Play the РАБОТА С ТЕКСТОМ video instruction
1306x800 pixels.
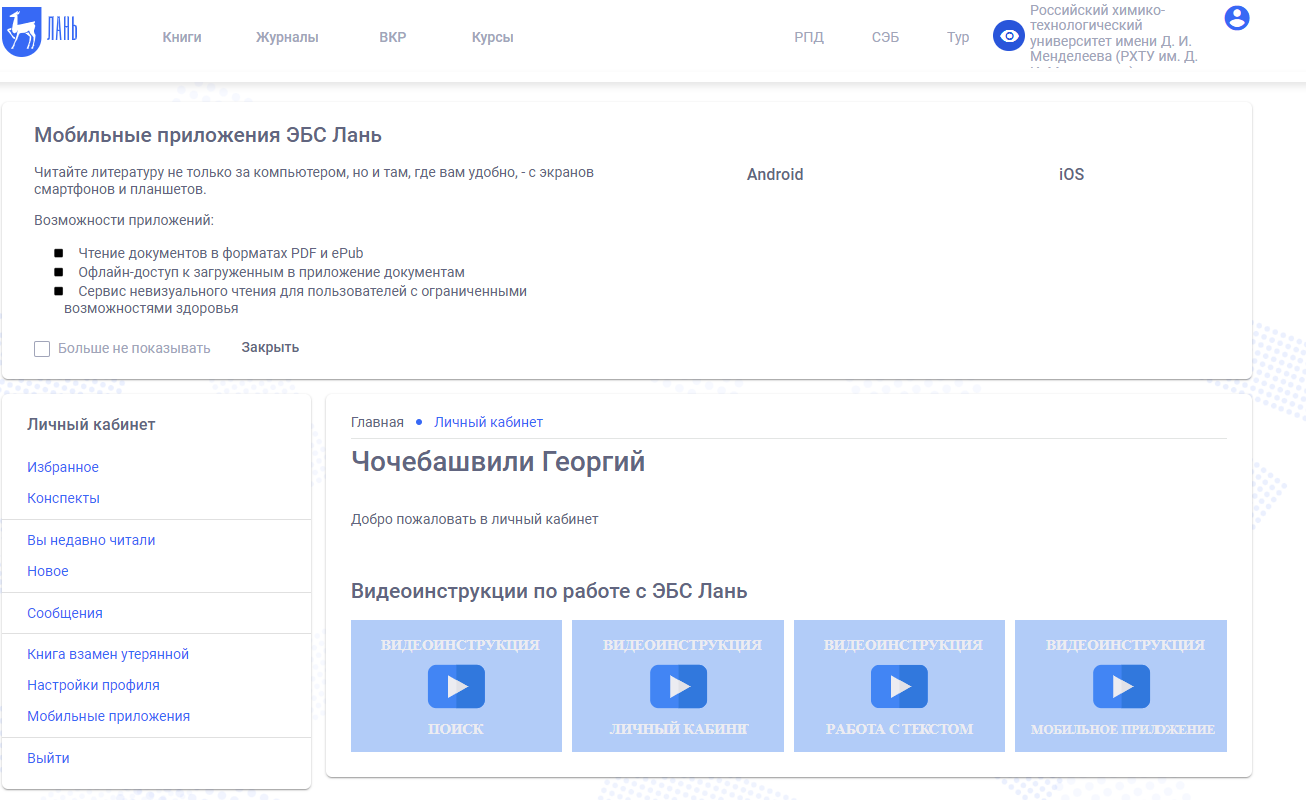point(899,686)
